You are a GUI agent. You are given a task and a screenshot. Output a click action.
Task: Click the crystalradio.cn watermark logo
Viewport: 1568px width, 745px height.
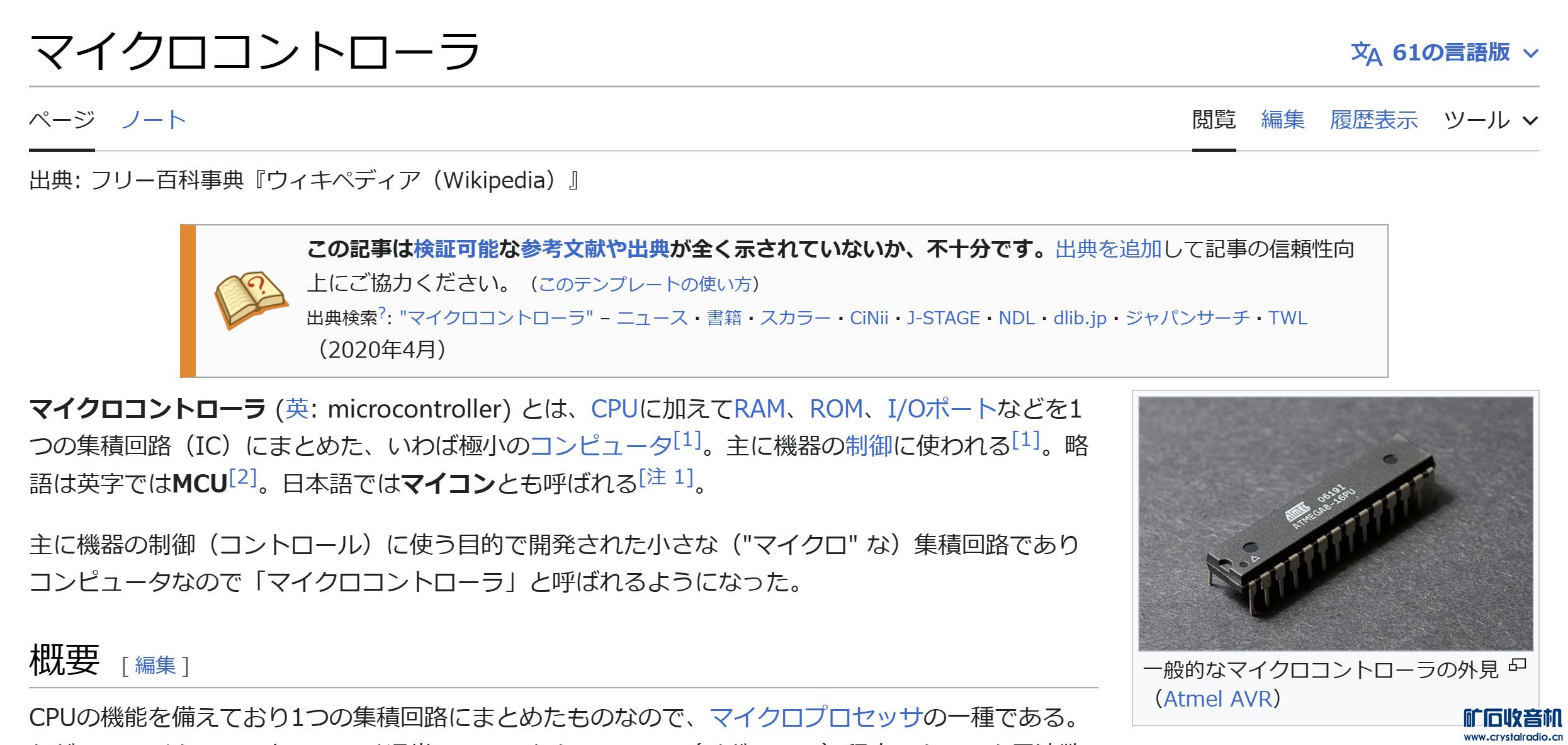[x=1513, y=726]
